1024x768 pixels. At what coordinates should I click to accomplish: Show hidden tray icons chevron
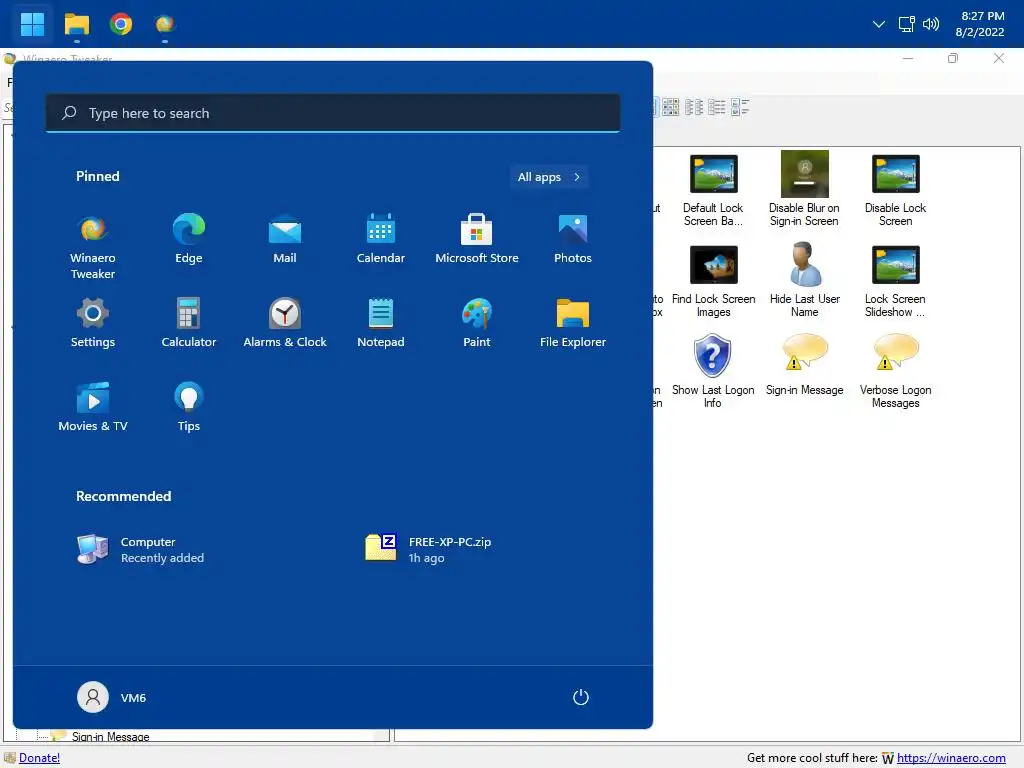[879, 24]
